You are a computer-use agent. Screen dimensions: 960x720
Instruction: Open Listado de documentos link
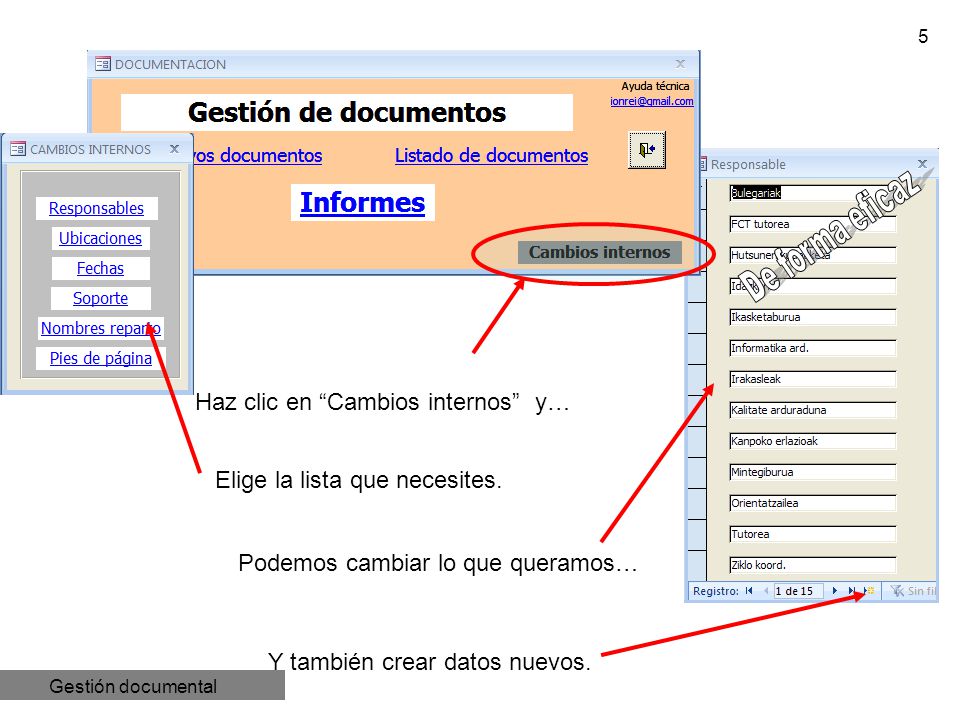point(492,156)
